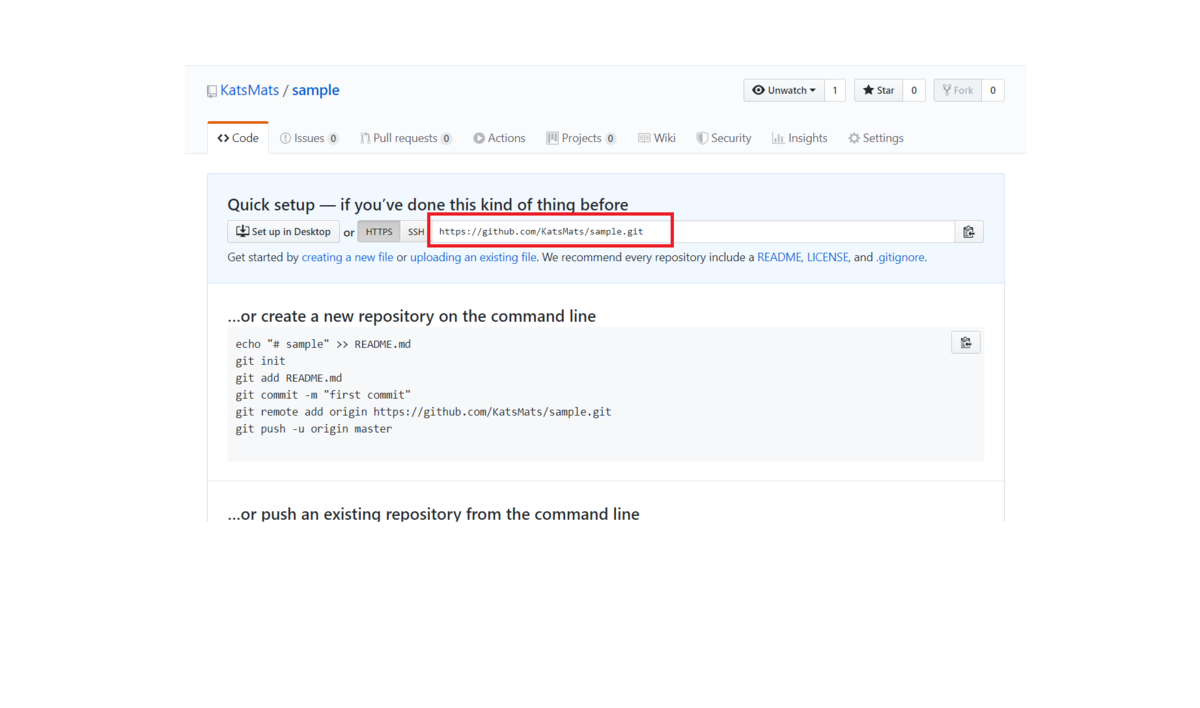
Task: Open the Pull requests tab
Action: [x=406, y=138]
